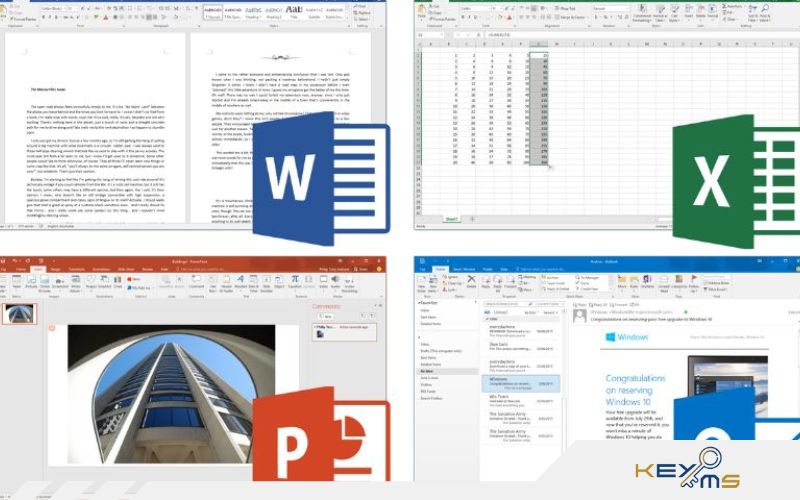Viewport: 800px width, 500px height.
Task: Click the Outlook Search People field
Action: (716, 277)
